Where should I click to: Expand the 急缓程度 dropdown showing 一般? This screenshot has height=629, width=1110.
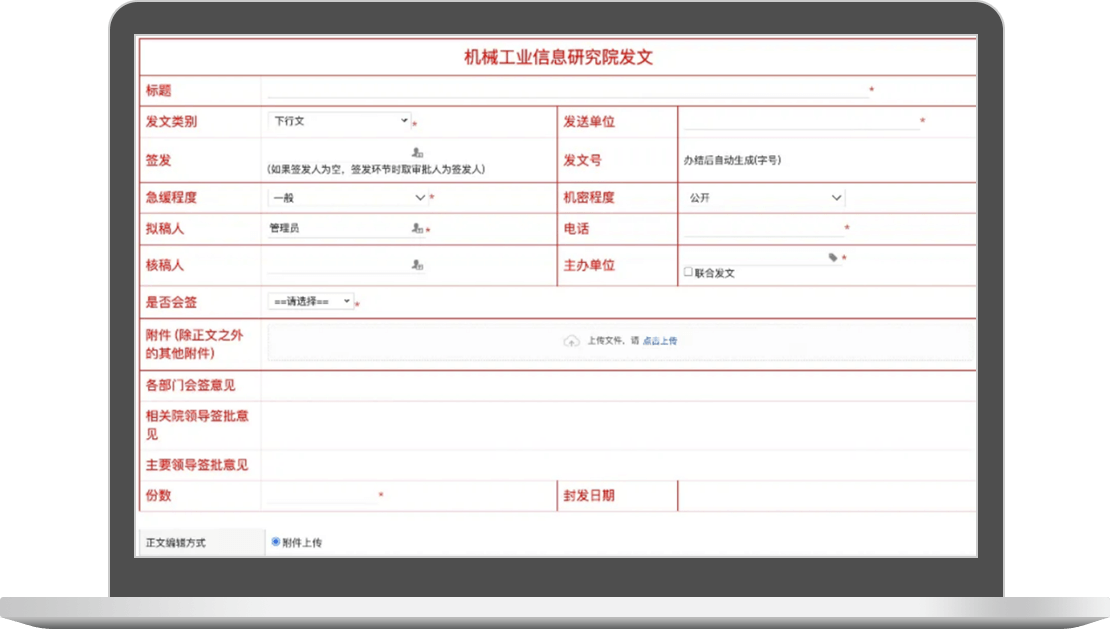click(x=347, y=198)
